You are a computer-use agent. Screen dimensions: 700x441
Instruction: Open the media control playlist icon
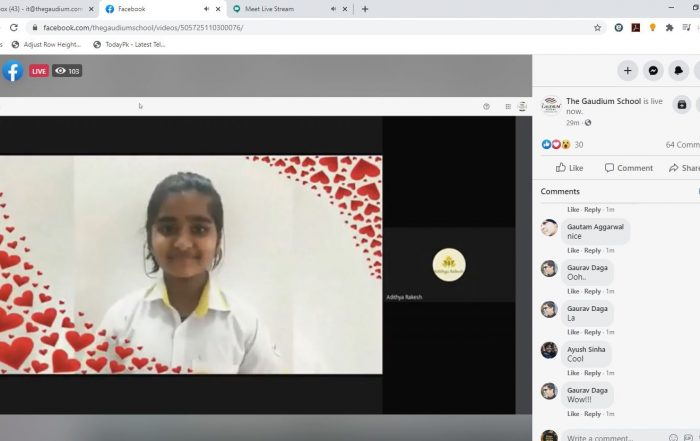686,28
